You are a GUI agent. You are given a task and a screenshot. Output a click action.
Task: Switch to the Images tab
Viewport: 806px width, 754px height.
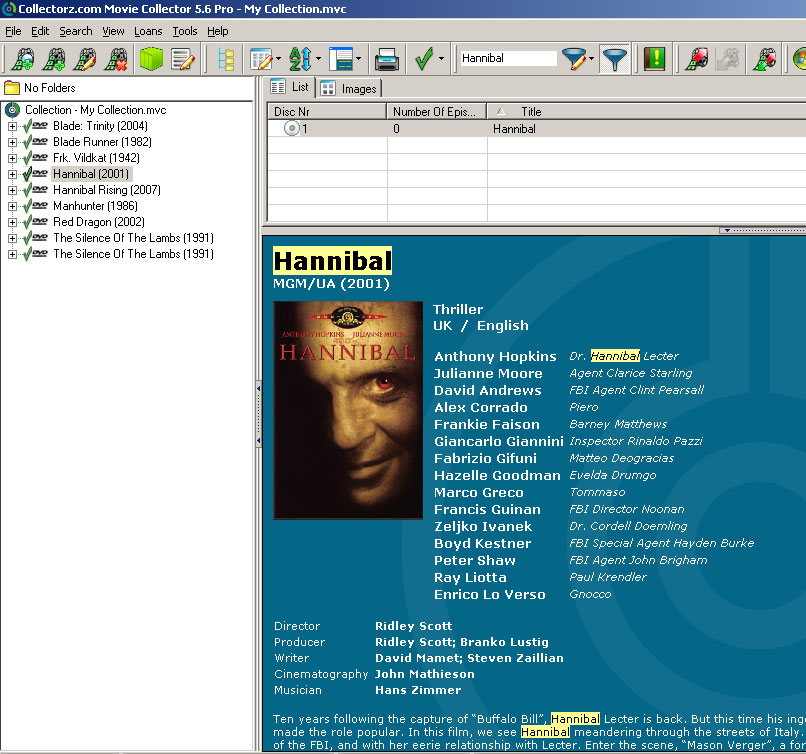click(349, 88)
